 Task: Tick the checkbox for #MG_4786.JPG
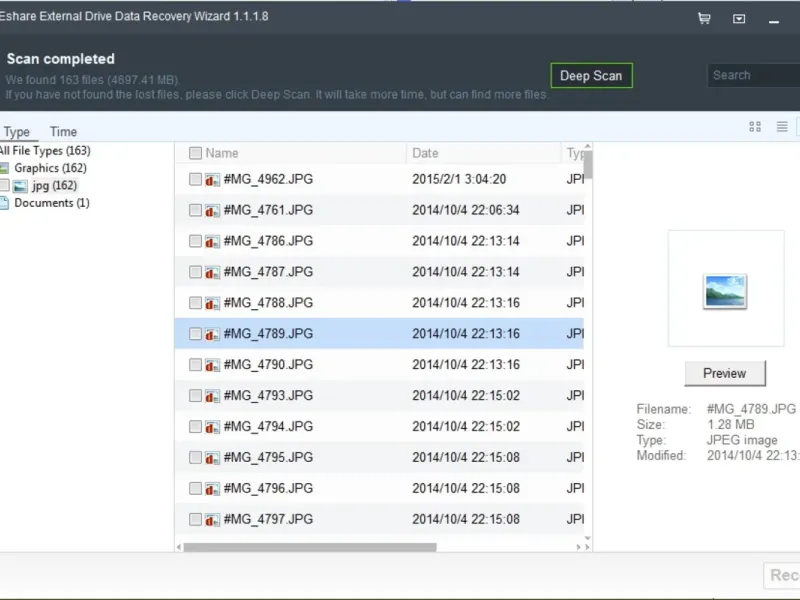tap(195, 241)
